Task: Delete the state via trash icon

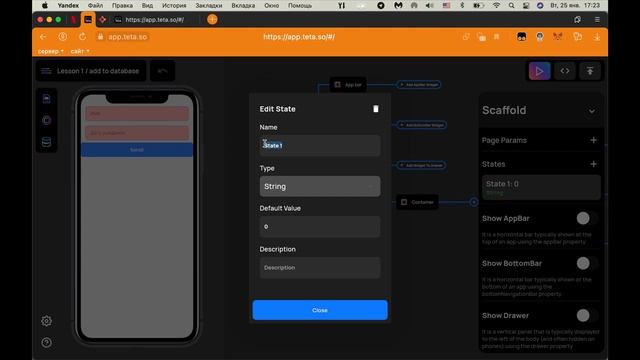Action: coord(376,109)
